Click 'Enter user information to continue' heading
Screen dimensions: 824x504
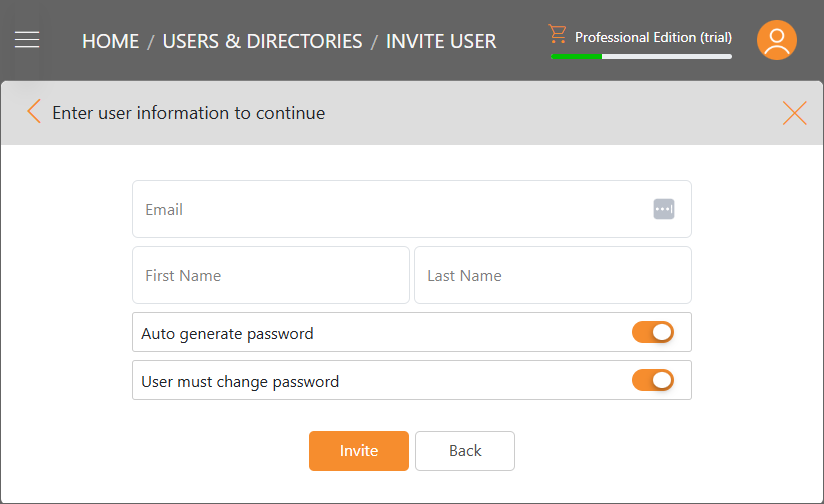(189, 113)
